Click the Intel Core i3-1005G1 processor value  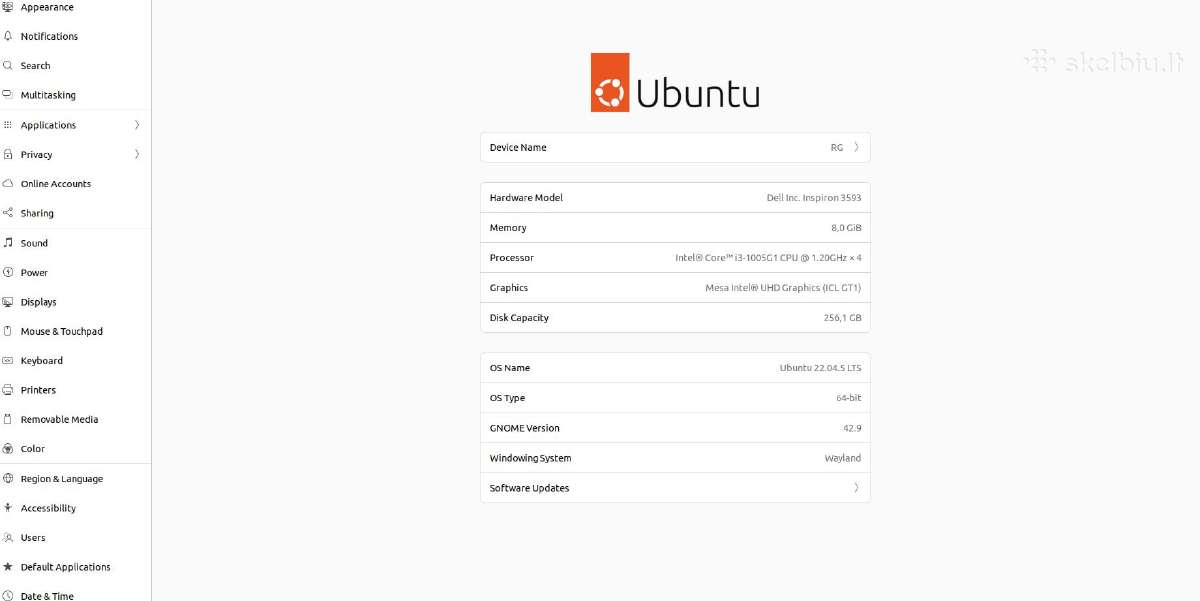pos(768,258)
